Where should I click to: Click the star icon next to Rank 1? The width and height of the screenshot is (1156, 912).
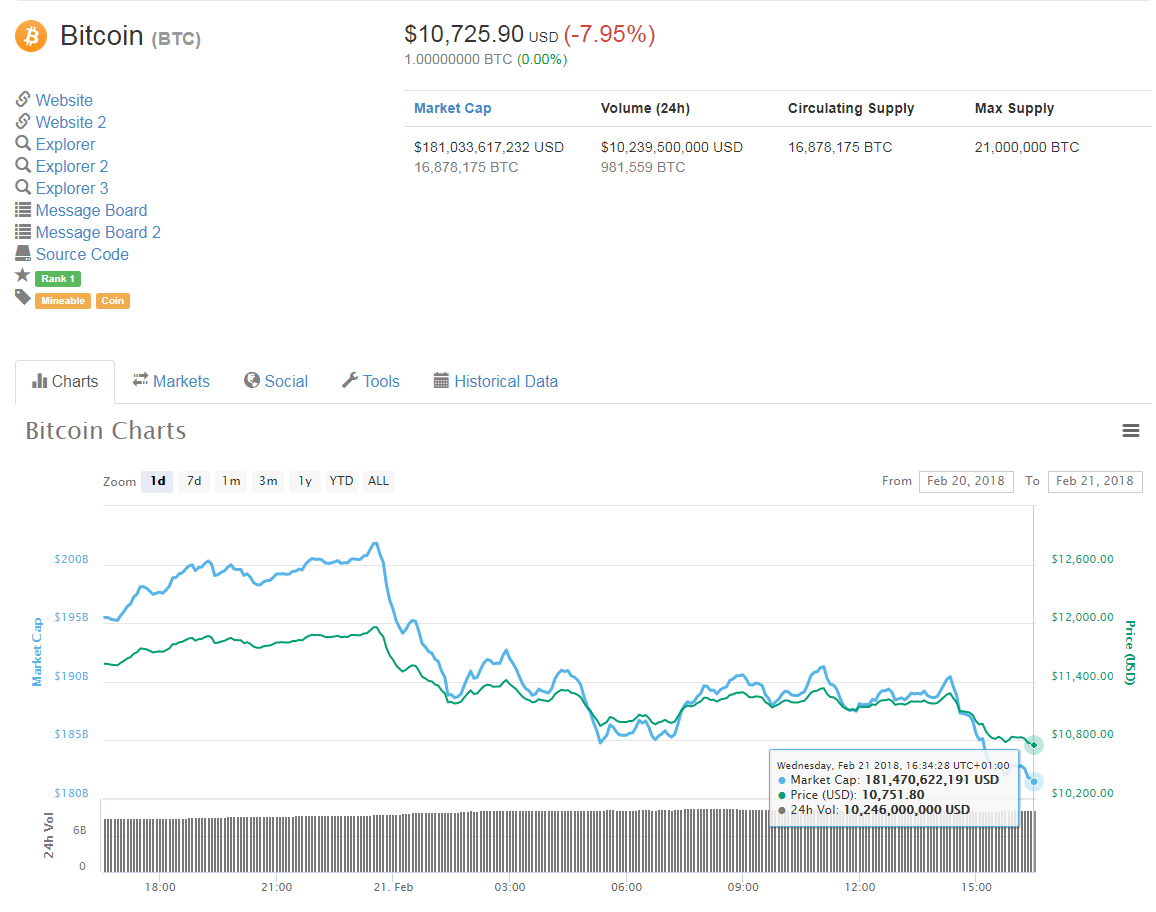tap(23, 275)
